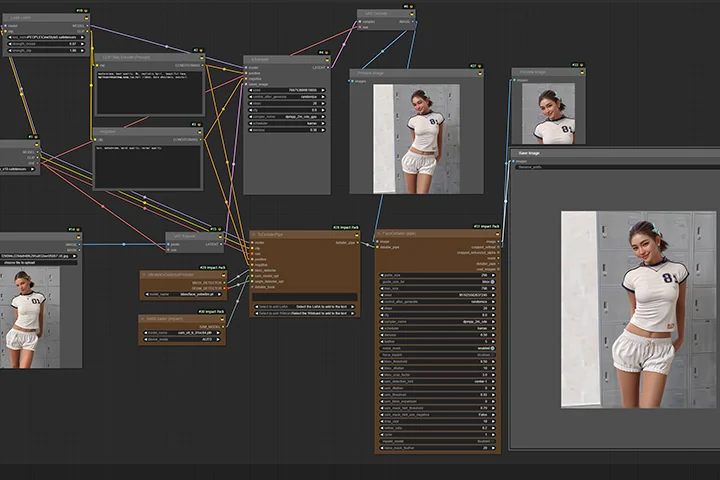Click positive prompt text area
The image size is (720, 480).
tap(149, 92)
